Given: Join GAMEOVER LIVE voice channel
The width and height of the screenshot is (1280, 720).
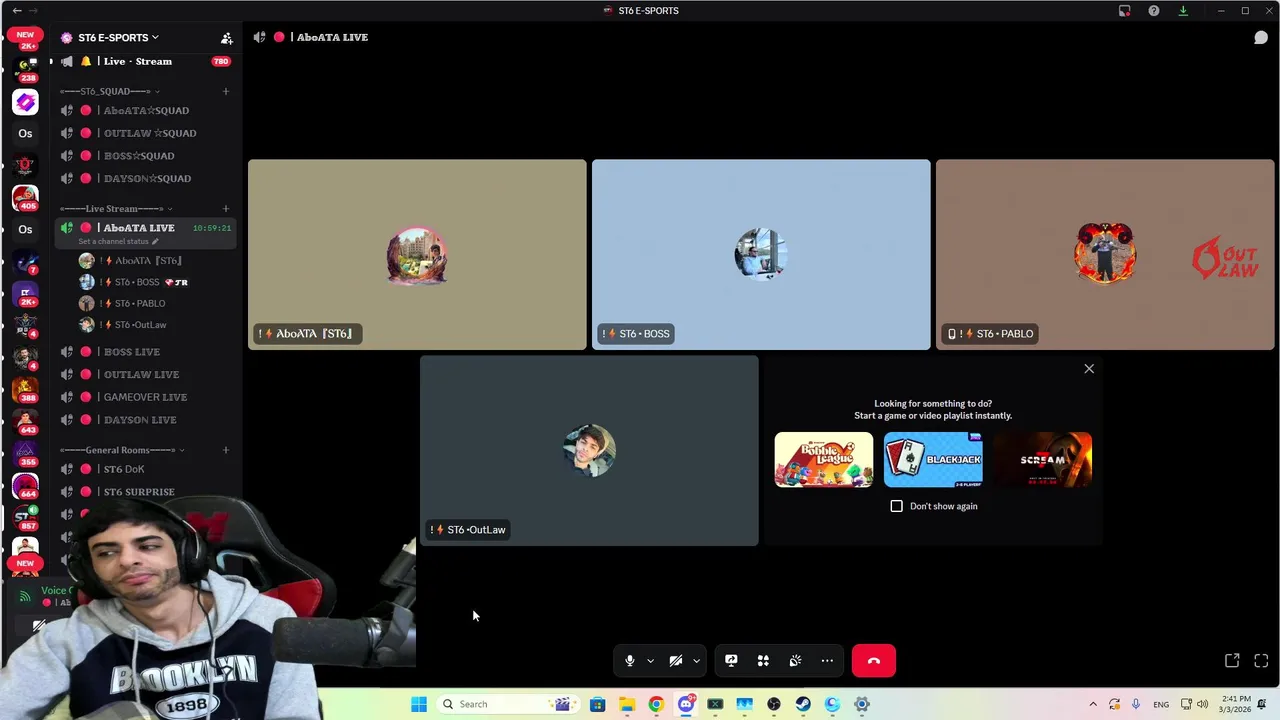Looking at the screenshot, I should coord(145,397).
